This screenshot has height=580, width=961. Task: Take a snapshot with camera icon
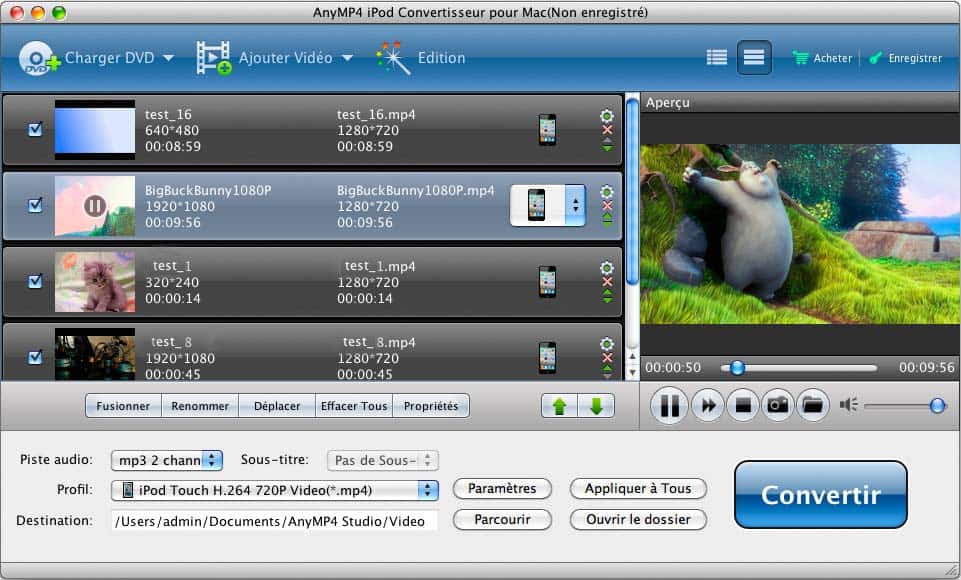click(x=778, y=405)
